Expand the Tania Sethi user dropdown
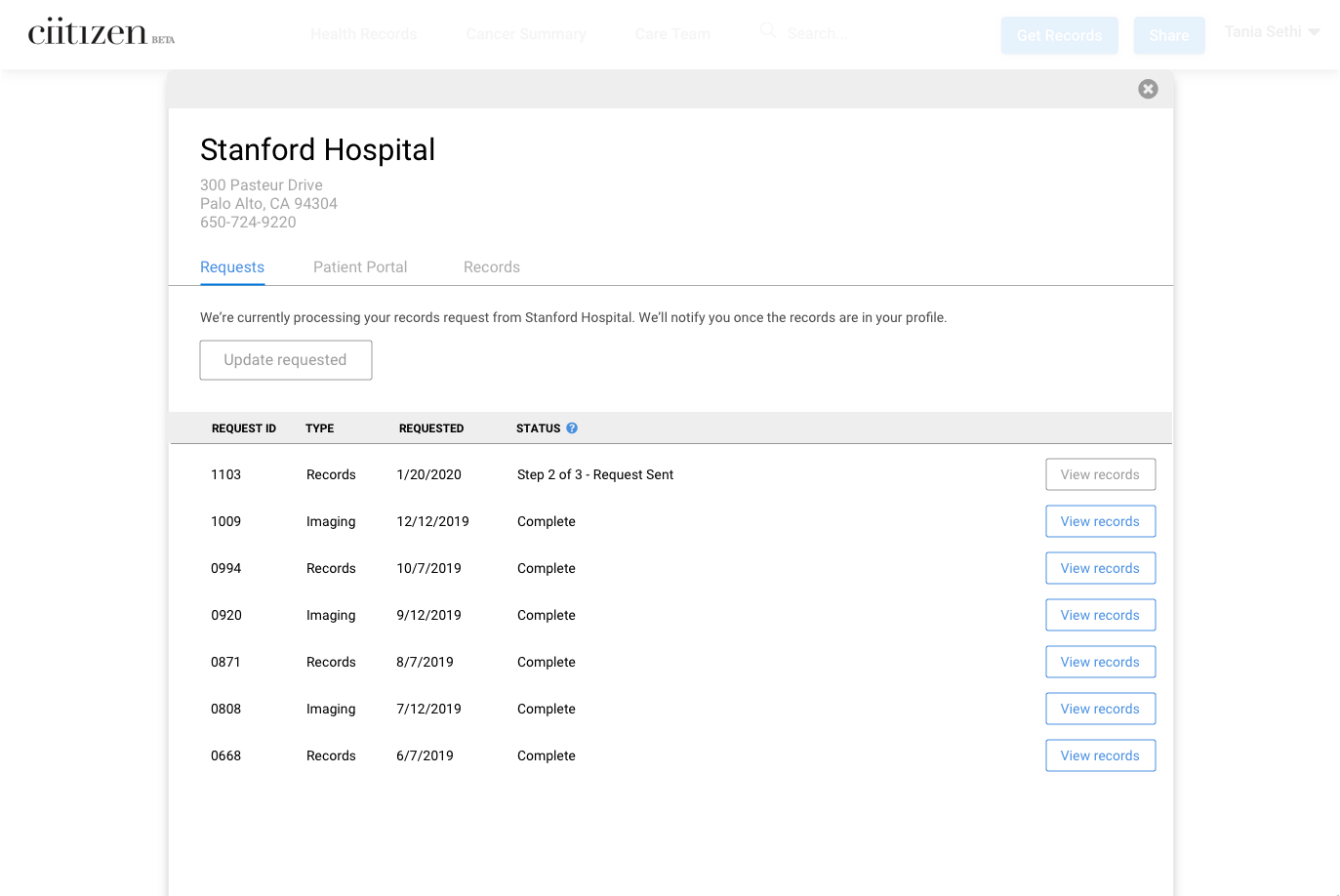 1272,32
